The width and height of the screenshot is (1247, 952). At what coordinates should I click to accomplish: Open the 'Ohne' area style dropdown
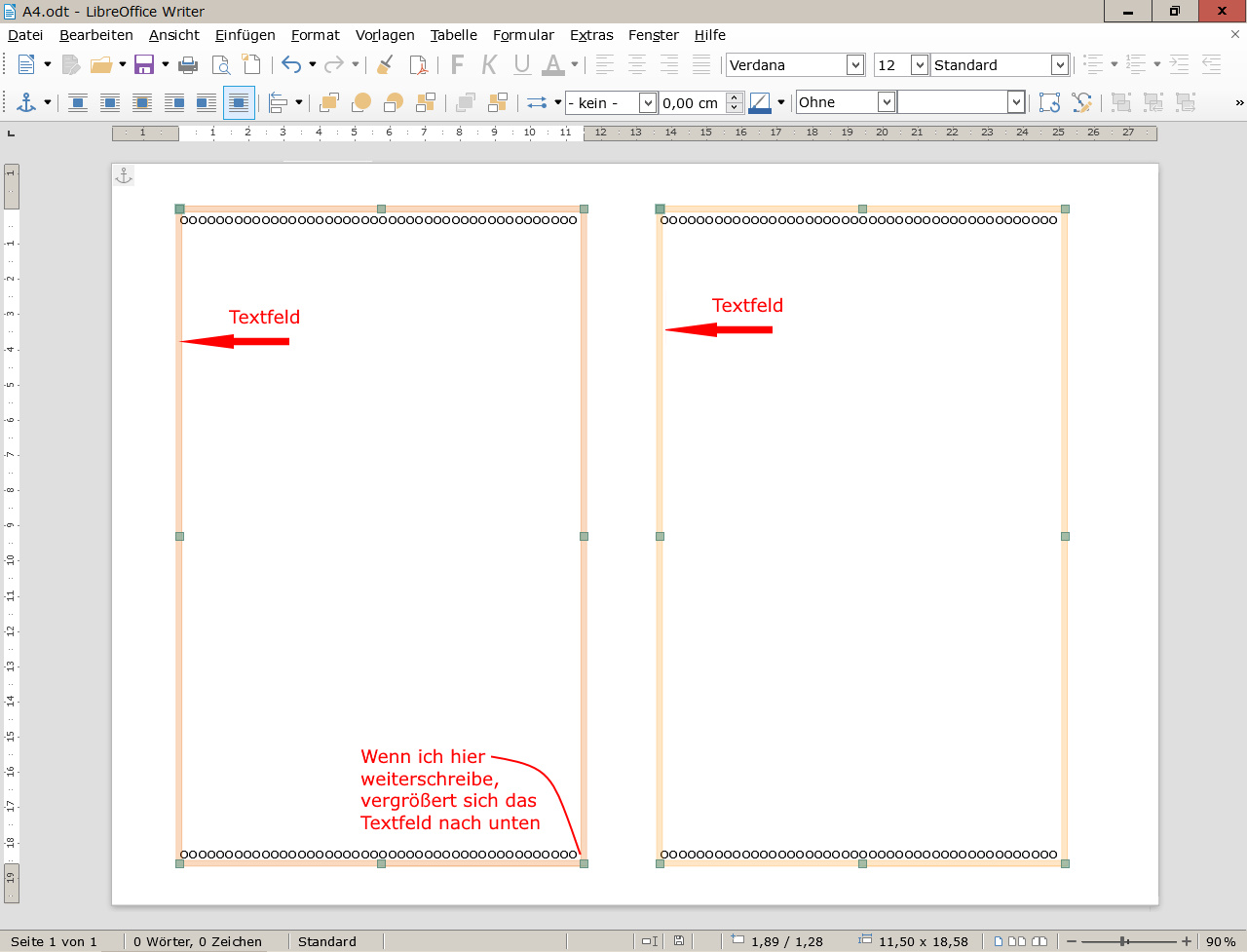click(886, 102)
